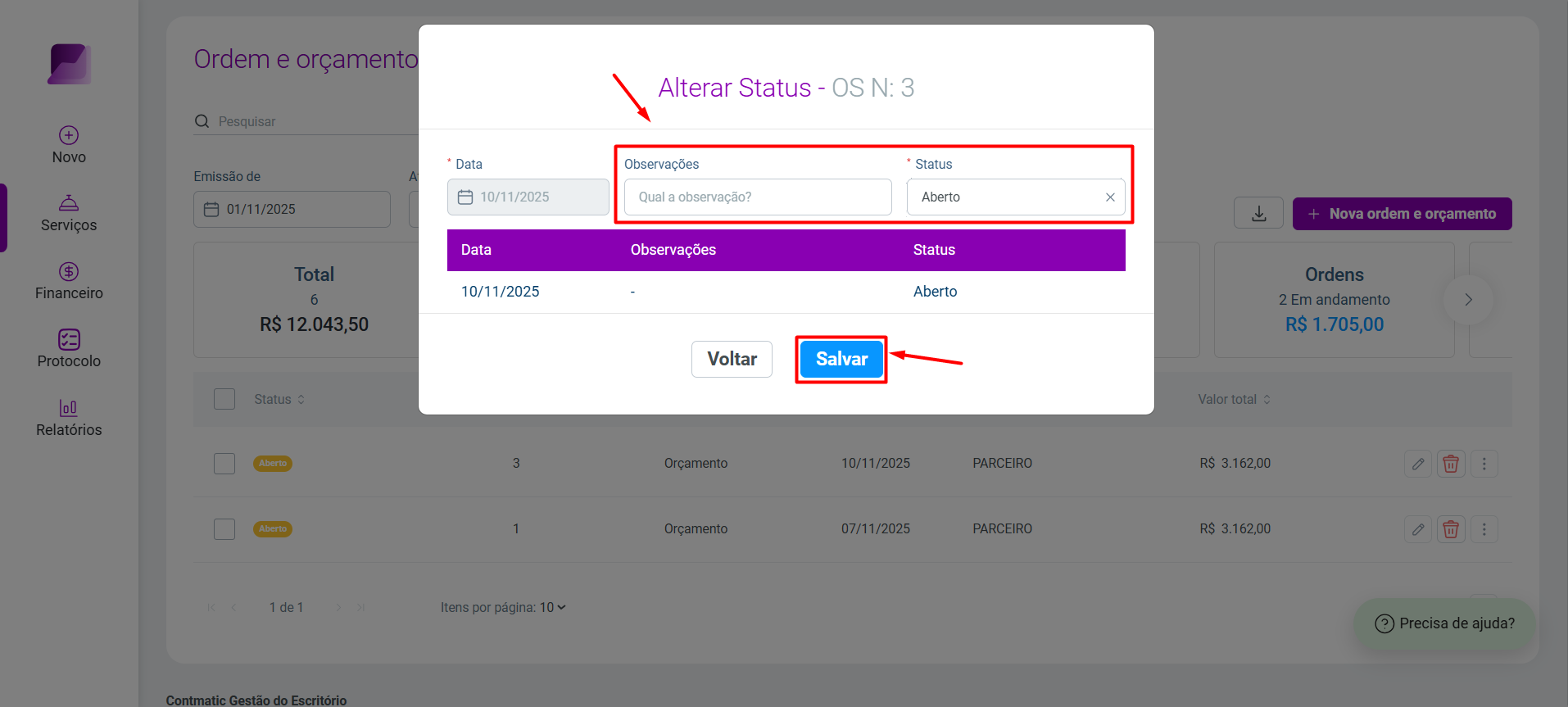Click the download export icon button
The image size is (1568, 707).
coord(1258,214)
